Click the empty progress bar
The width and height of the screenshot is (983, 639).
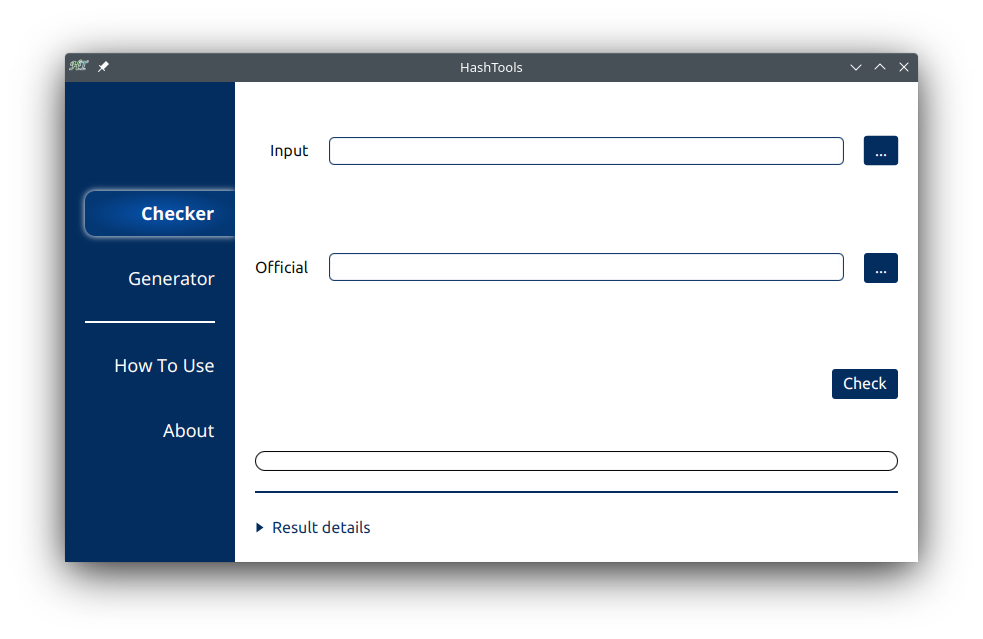point(576,461)
